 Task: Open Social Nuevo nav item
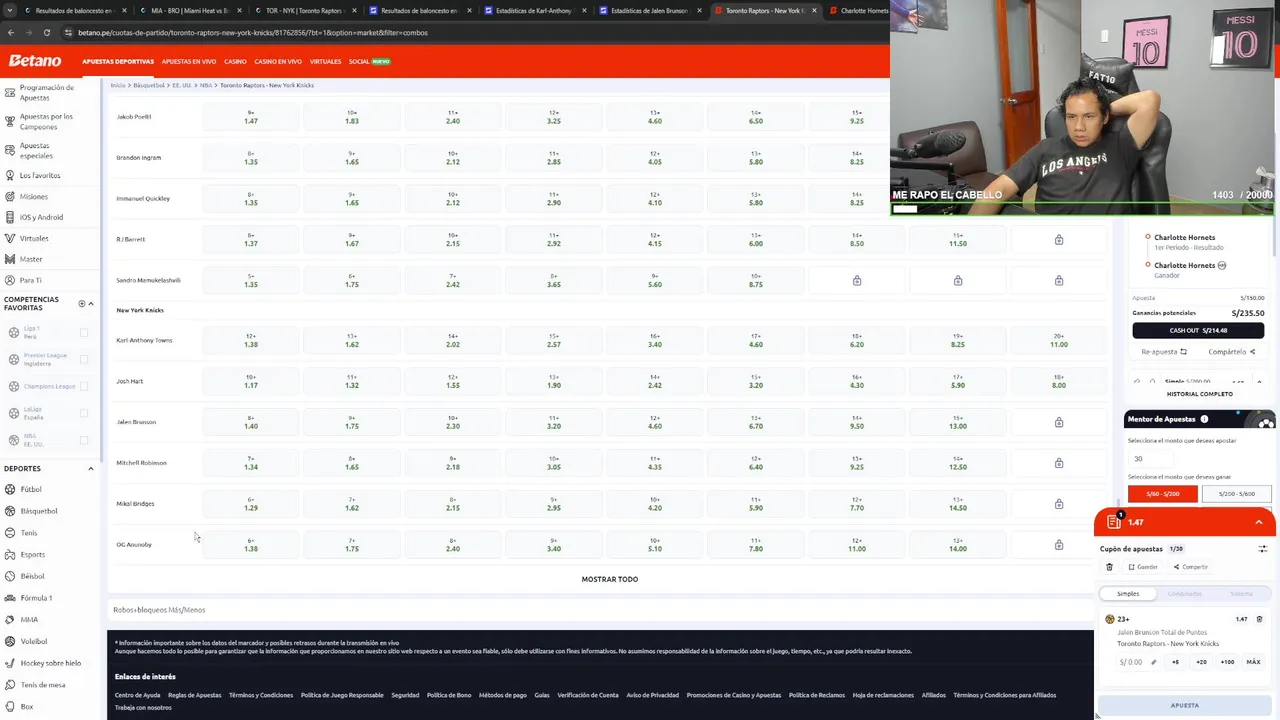[369, 61]
